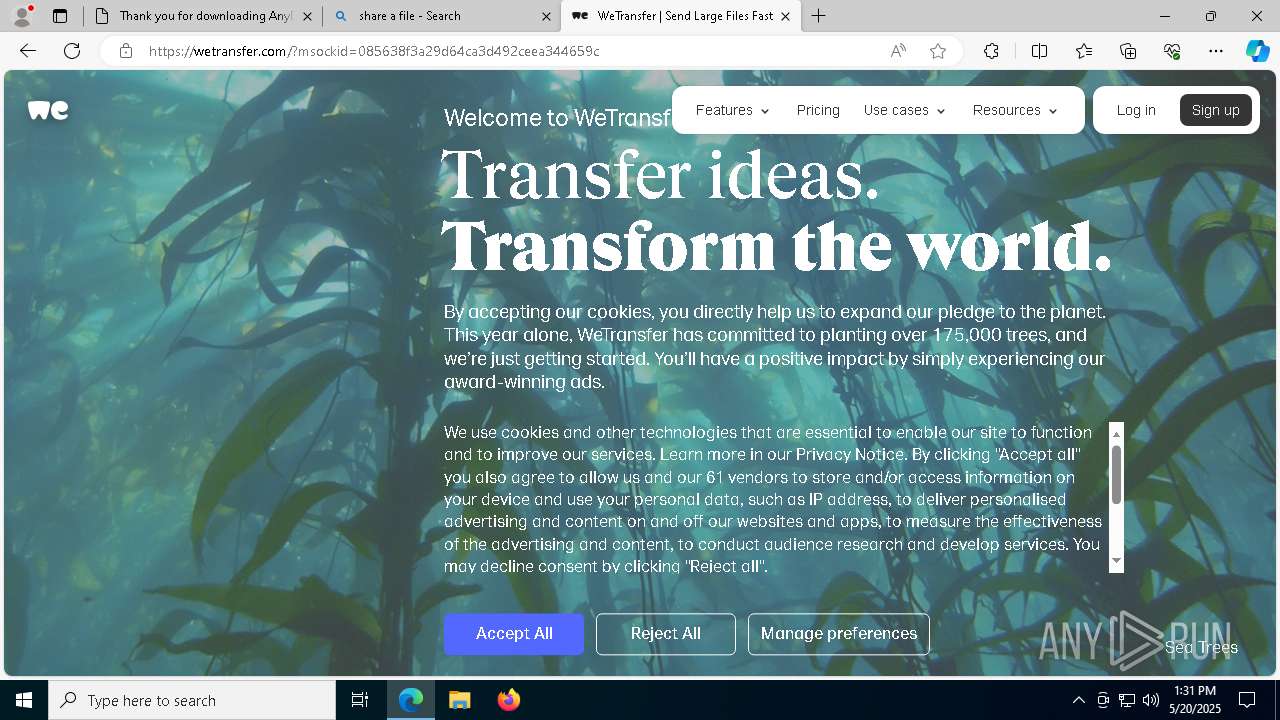Add page to favorites star icon

tap(938, 51)
